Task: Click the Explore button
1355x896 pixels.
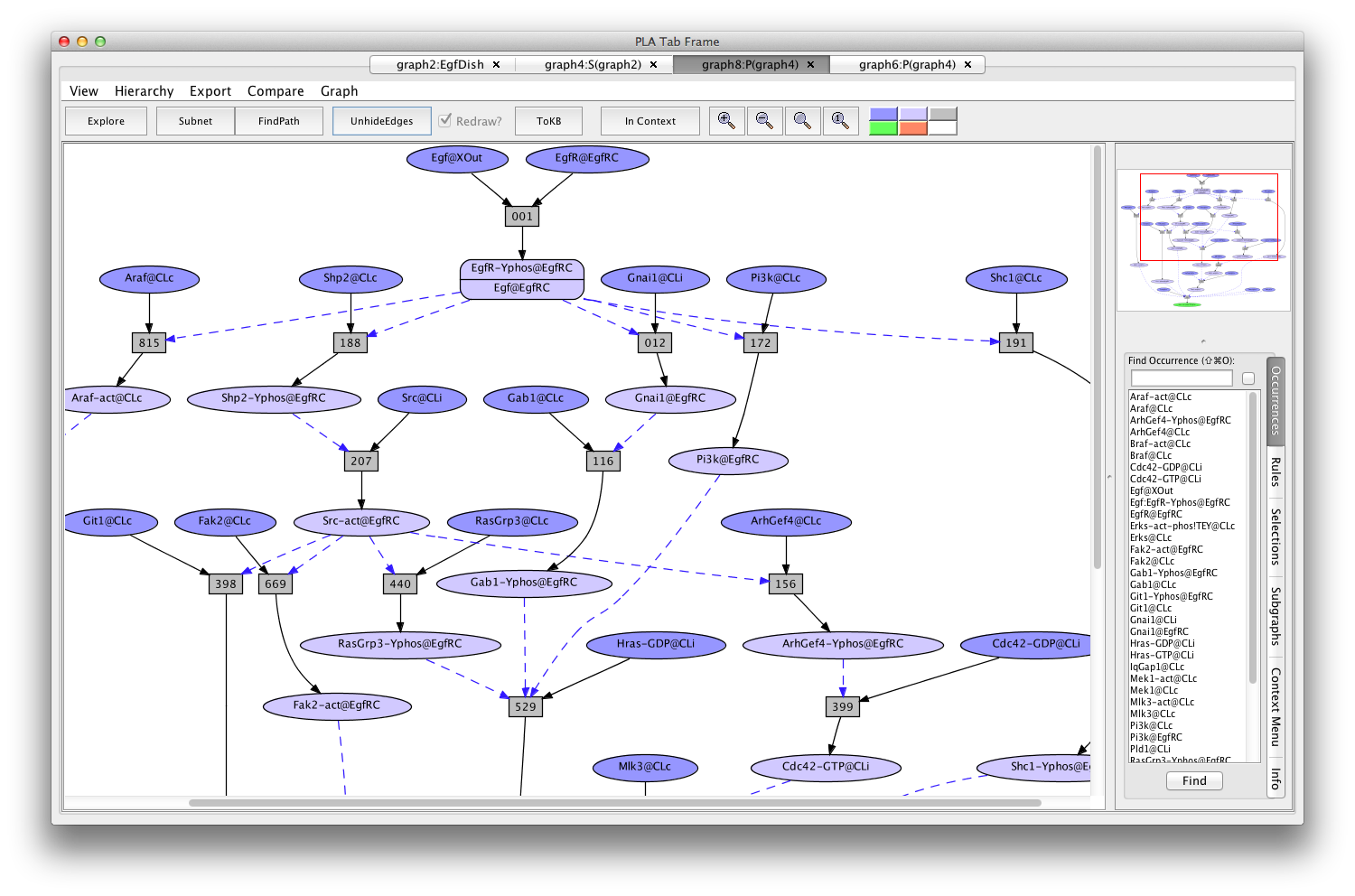Action: 107,121
